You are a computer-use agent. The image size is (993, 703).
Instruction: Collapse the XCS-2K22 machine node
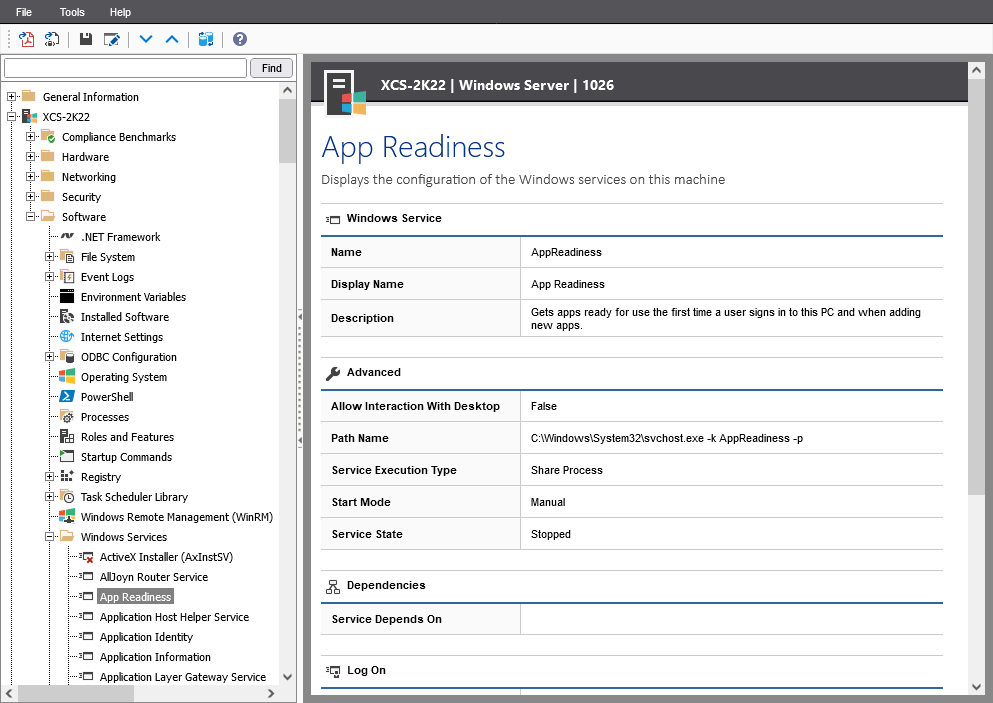coord(11,117)
